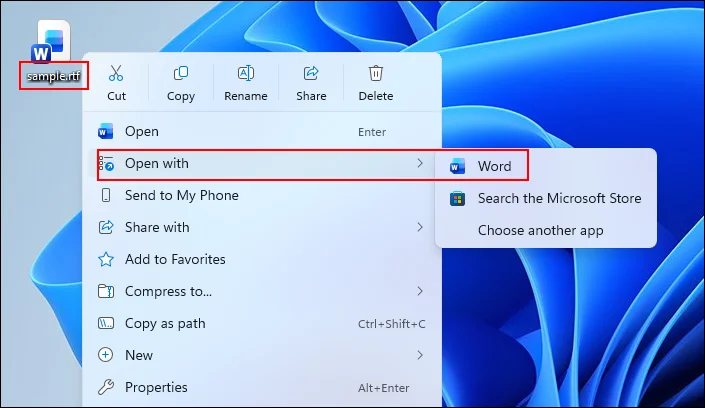Click the Delete label text

coord(376,96)
